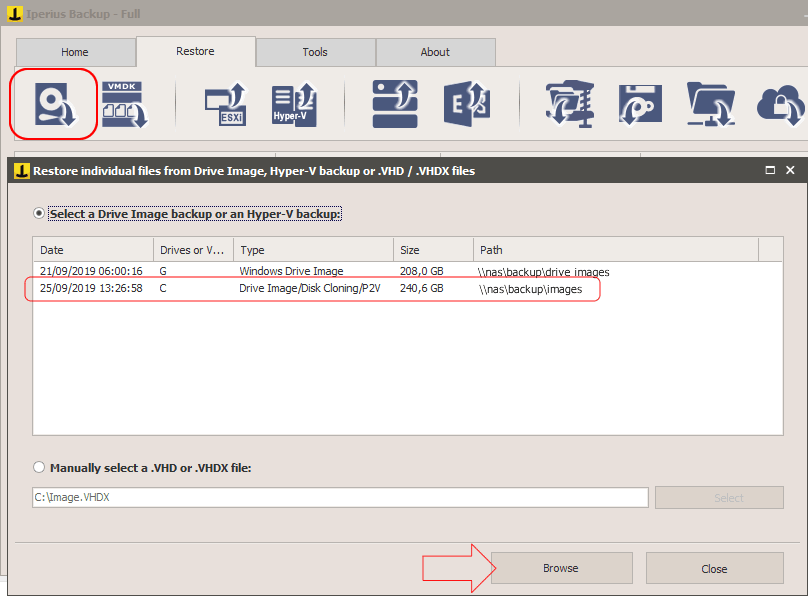Click the Iperius Backup logo in title bar
808x596 pixels.
pyautogui.click(x=14, y=13)
